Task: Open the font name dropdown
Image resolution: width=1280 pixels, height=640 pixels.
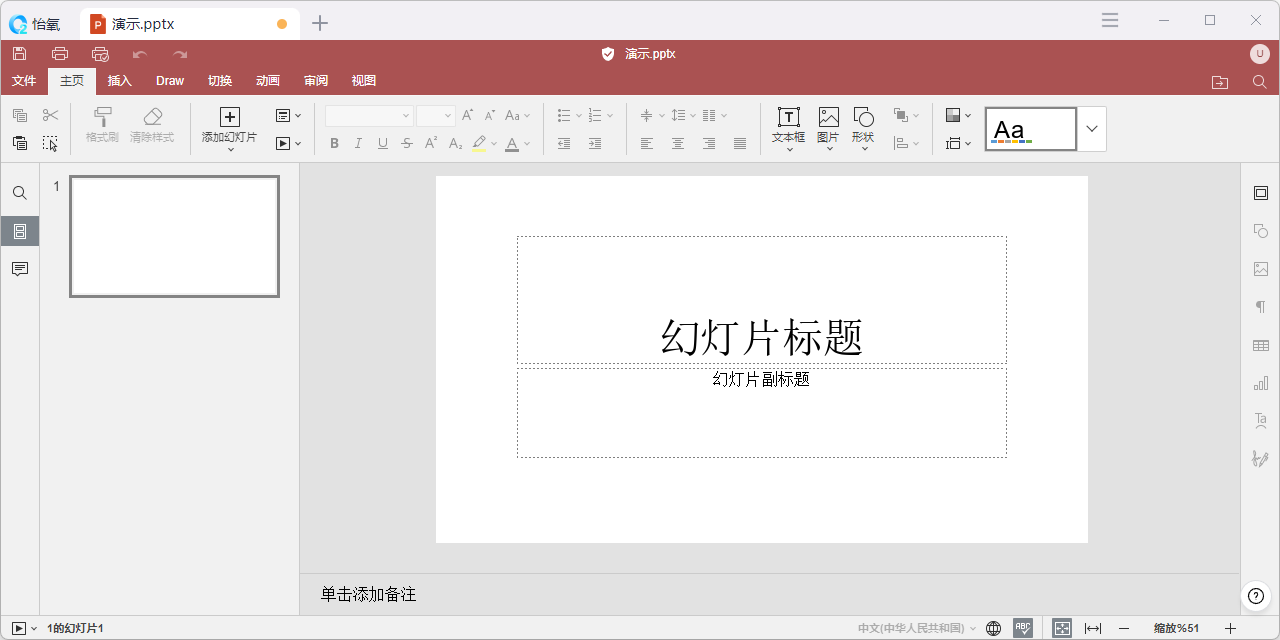Action: 369,116
